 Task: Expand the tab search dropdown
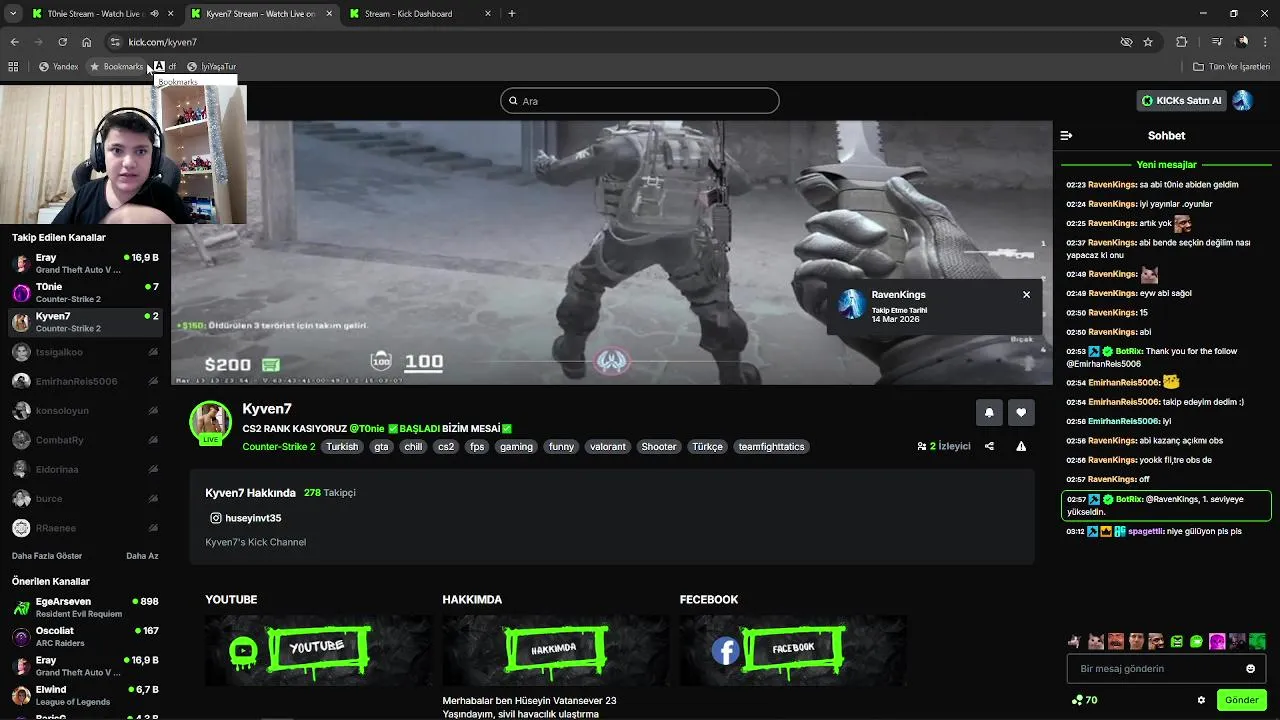point(13,14)
